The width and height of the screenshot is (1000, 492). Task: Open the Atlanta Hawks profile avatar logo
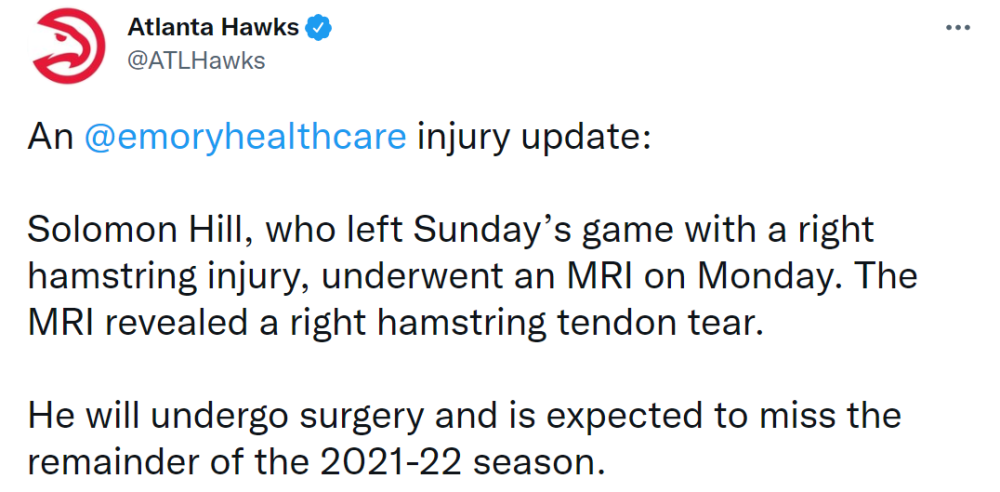[x=68, y=45]
